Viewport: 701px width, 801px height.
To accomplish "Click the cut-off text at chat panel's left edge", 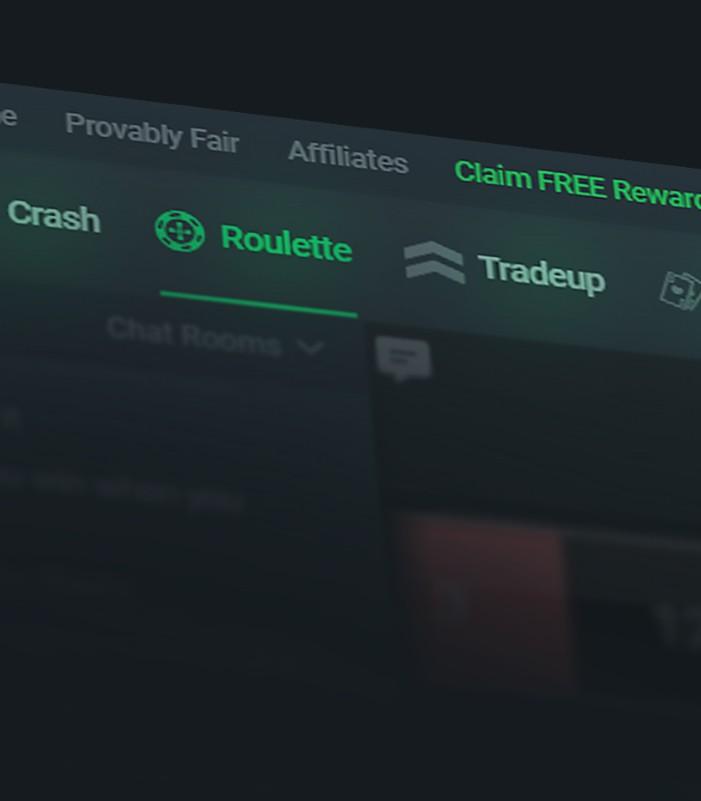I will (x=9, y=419).
